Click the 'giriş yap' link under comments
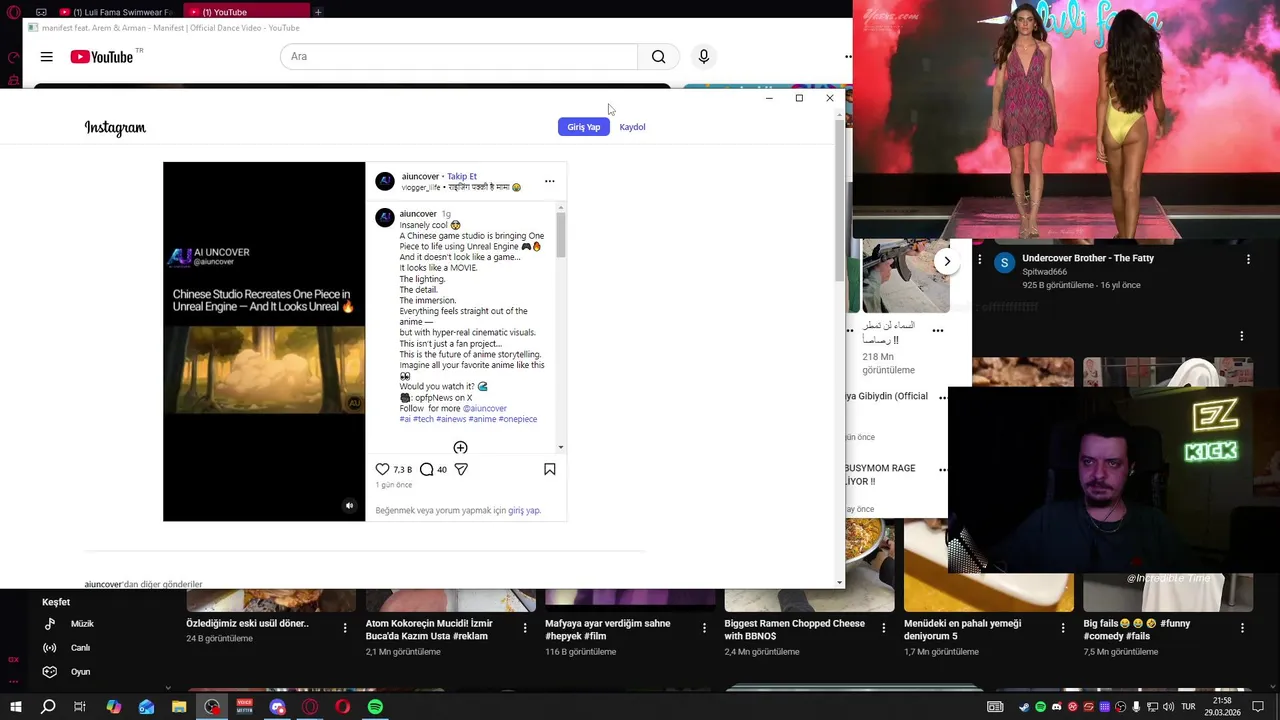Viewport: 1280px width, 720px height. pyautogui.click(x=524, y=510)
